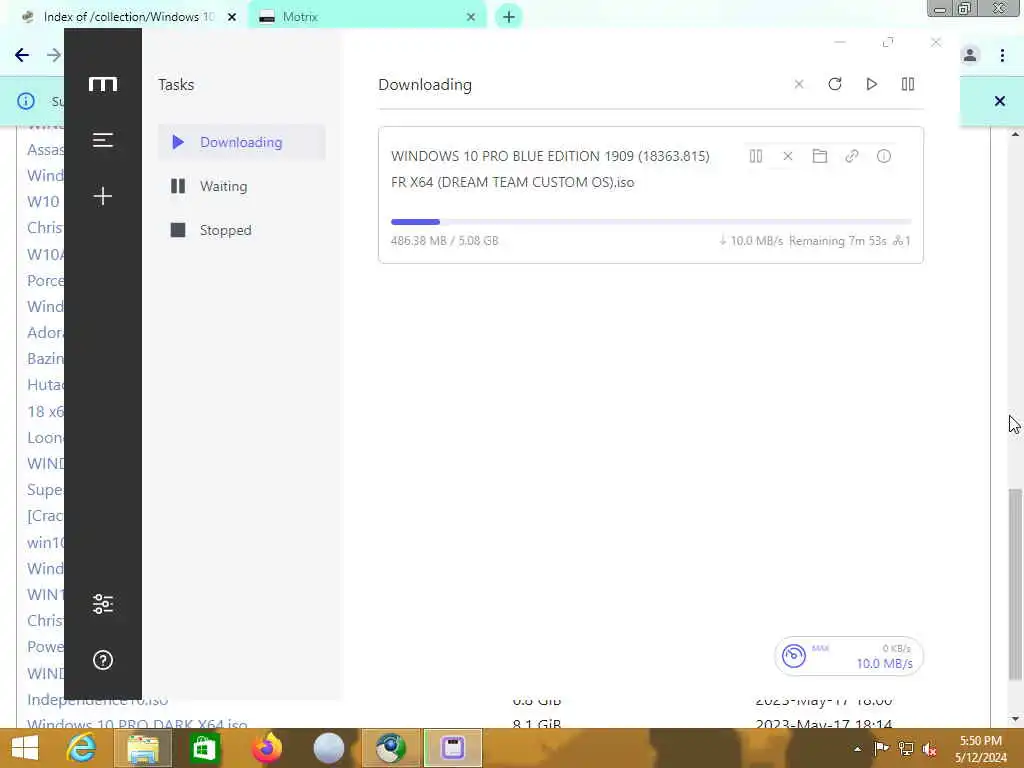Screen dimensions: 1024x768
Task: Switch to the Motrix browser tab
Action: coord(366,17)
